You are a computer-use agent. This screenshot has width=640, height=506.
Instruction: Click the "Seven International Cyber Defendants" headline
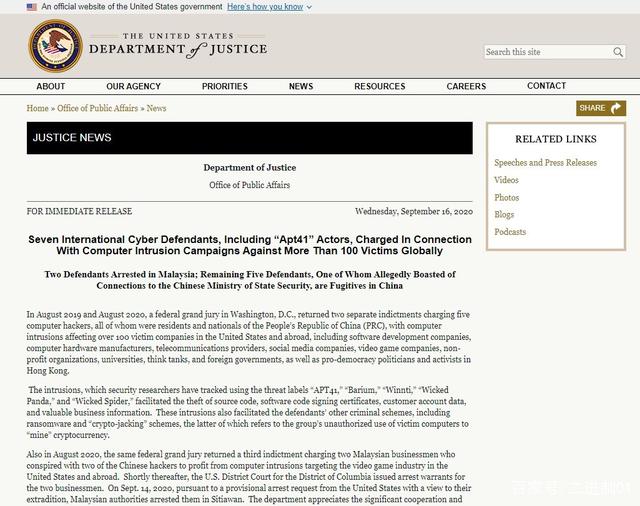click(x=250, y=245)
